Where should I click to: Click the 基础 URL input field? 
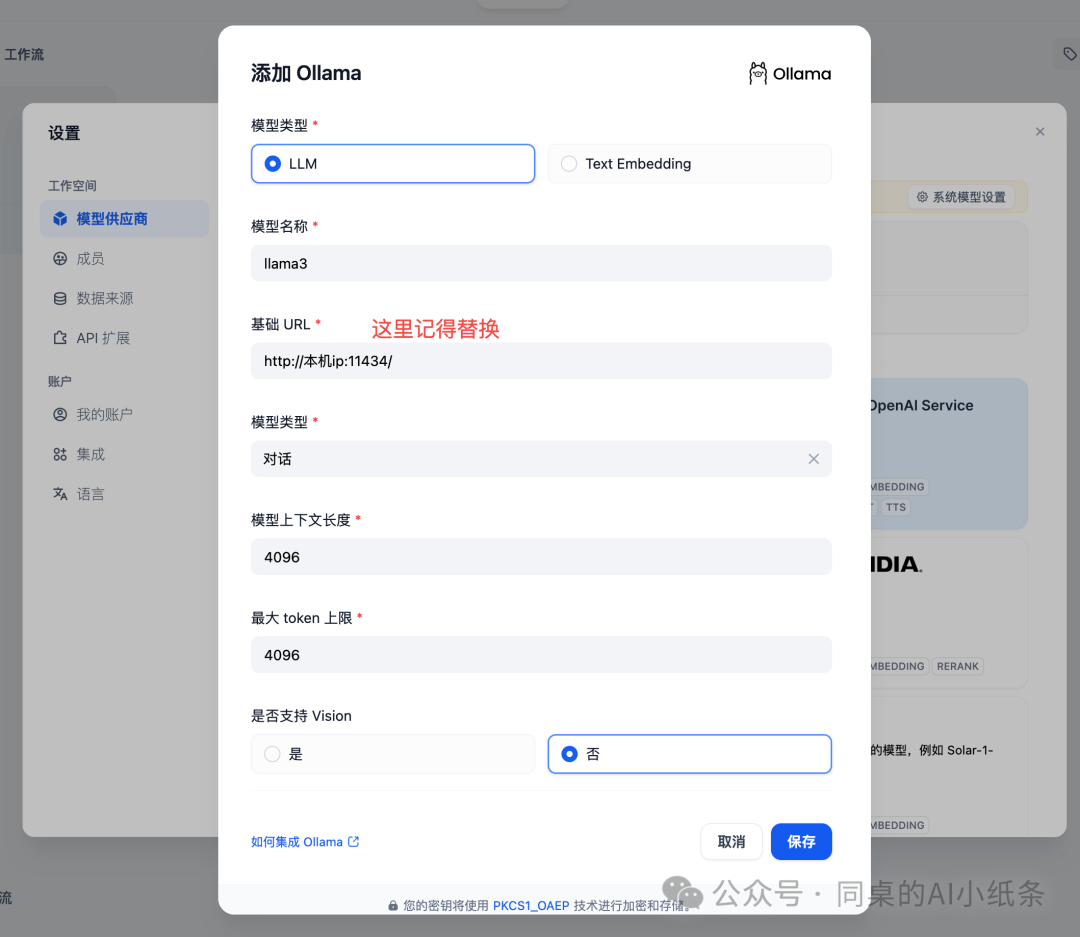tap(541, 361)
